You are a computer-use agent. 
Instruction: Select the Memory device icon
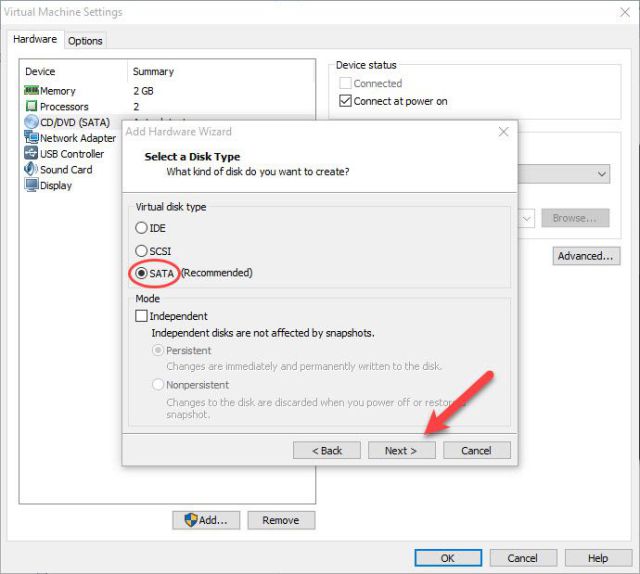point(31,90)
